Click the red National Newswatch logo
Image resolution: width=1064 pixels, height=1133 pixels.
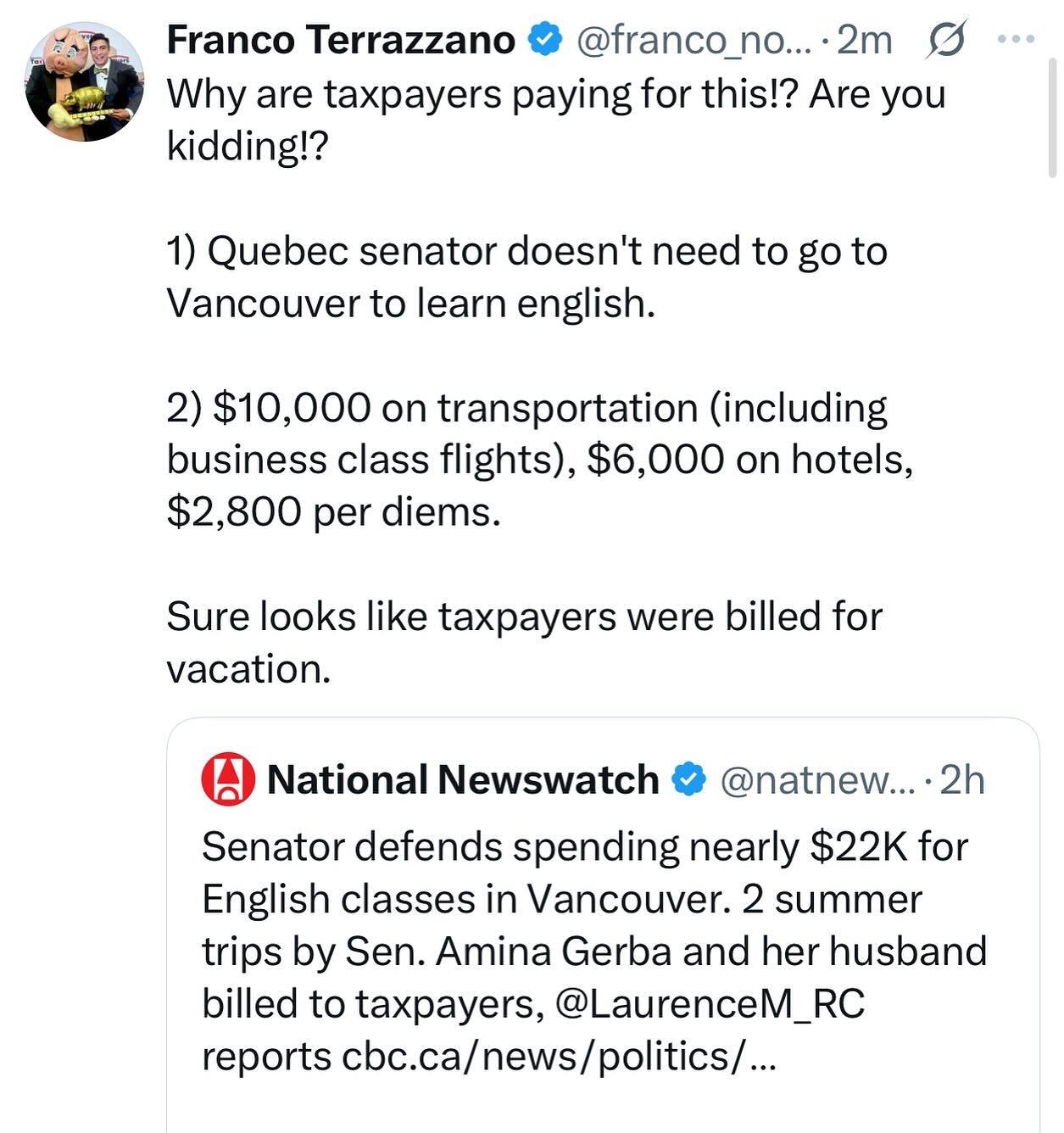[x=228, y=779]
